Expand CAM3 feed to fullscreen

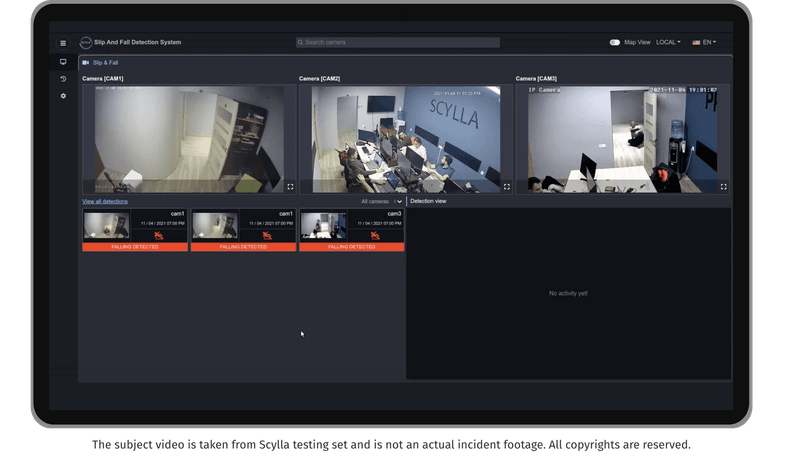point(723,187)
